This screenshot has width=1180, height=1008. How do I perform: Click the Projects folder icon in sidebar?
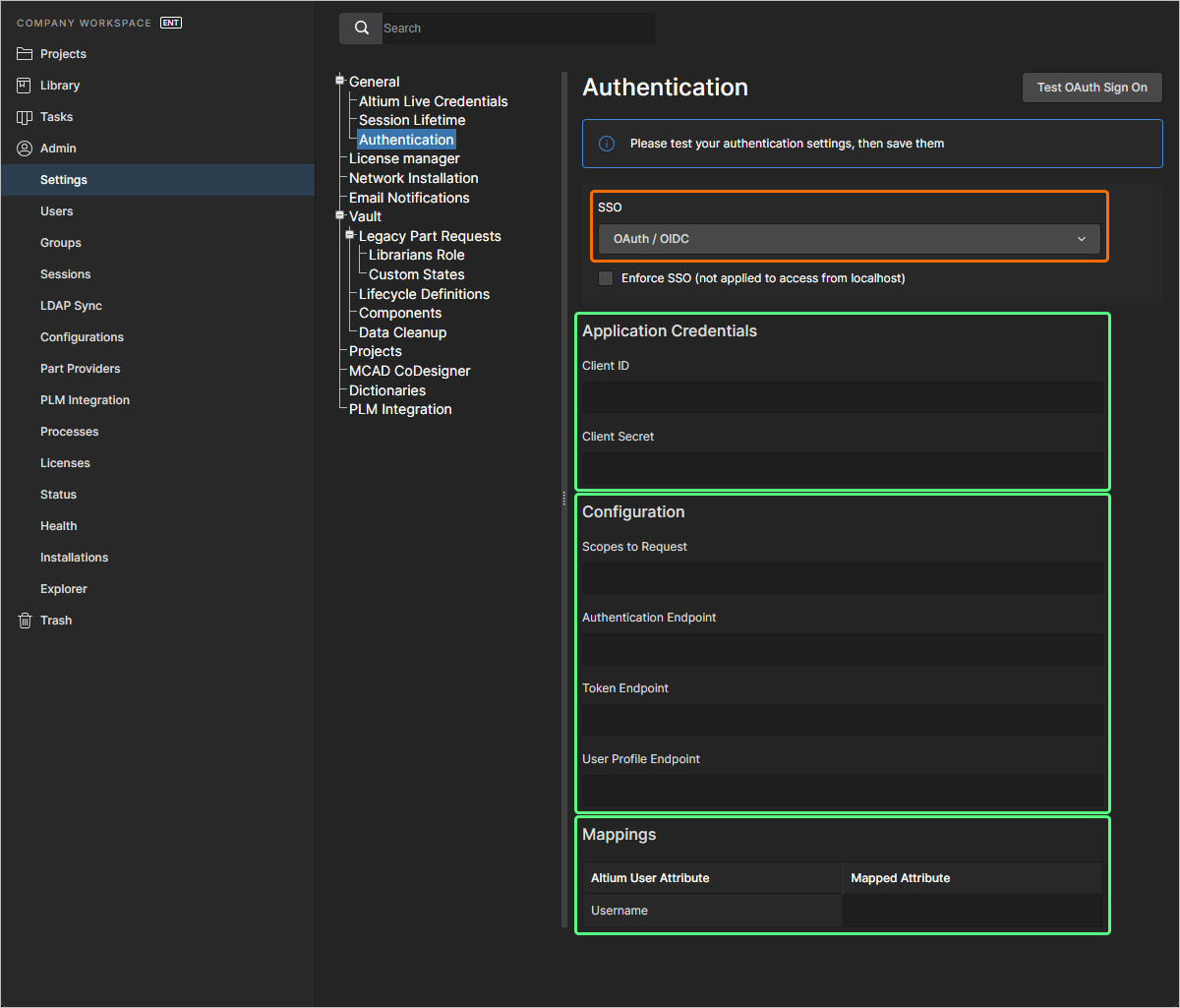click(x=25, y=54)
